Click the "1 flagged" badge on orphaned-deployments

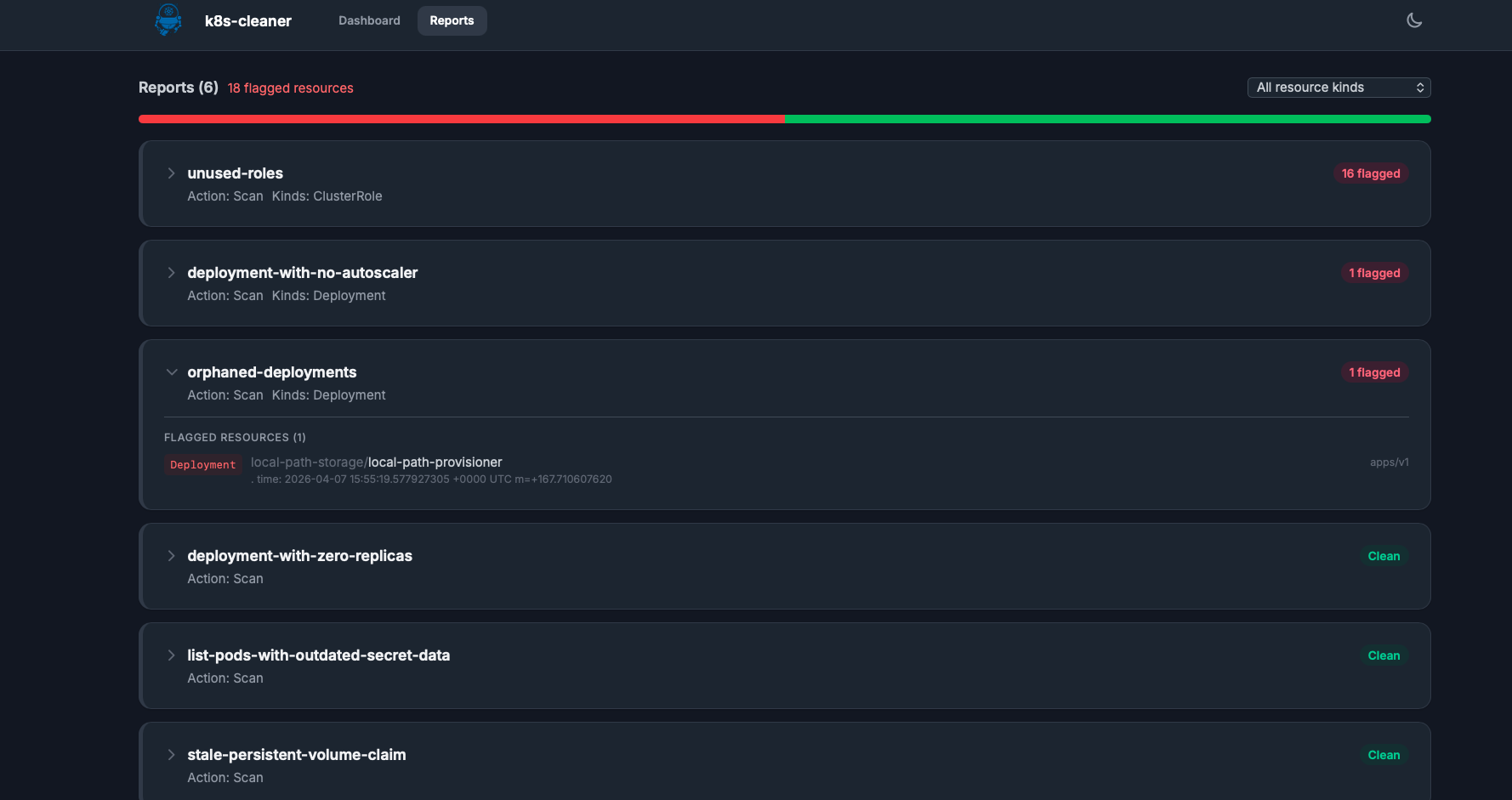point(1374,372)
